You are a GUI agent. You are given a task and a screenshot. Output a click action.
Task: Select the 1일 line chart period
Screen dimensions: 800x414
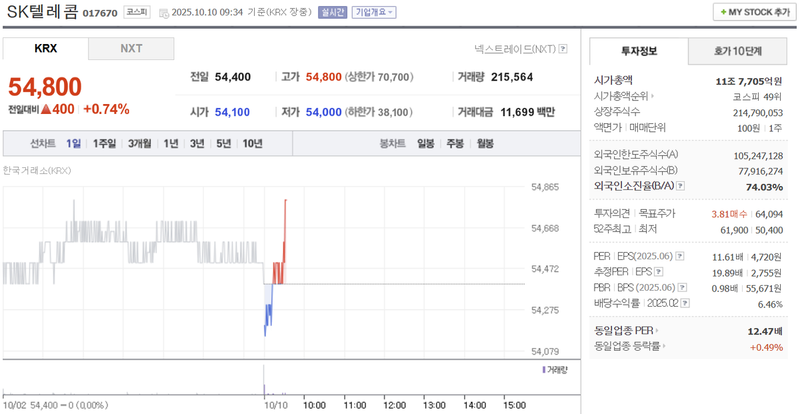pos(74,144)
